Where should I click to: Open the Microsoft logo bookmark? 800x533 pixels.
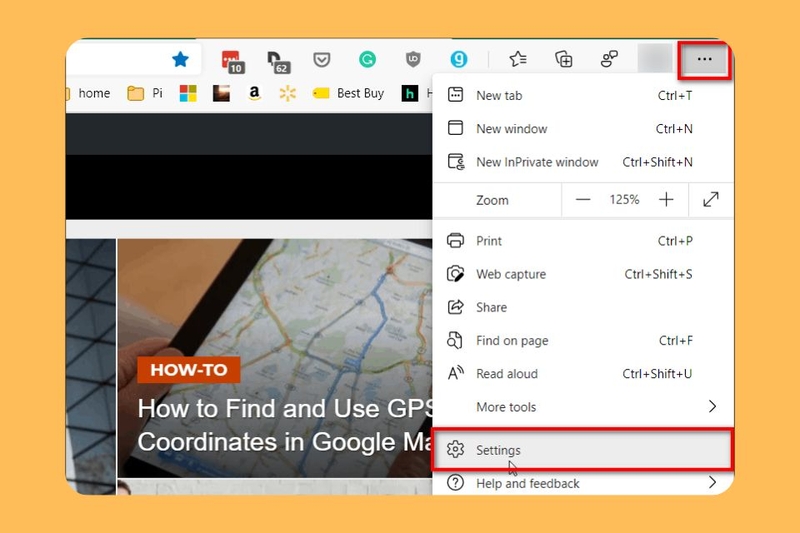click(x=188, y=93)
